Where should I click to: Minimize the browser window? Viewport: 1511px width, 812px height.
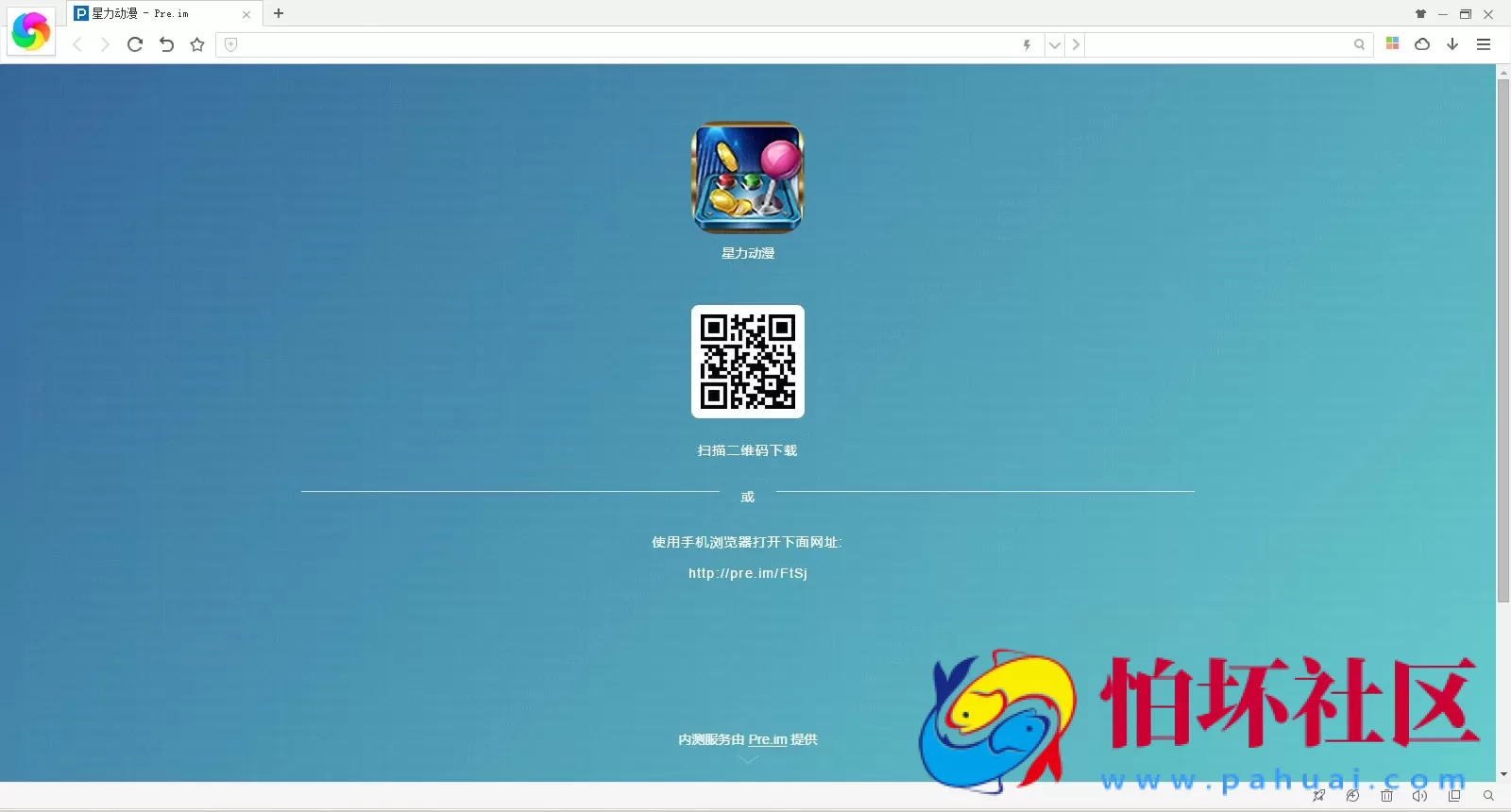[x=1443, y=14]
